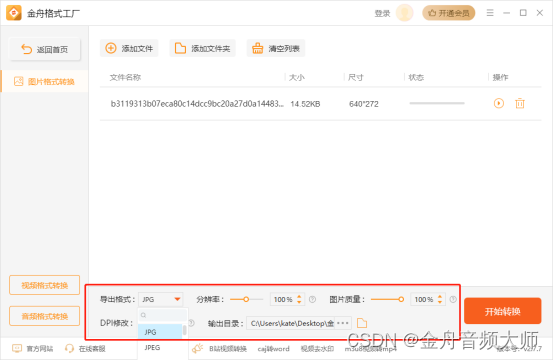
Task: Click the 状态 column header
Action: click(x=416, y=77)
